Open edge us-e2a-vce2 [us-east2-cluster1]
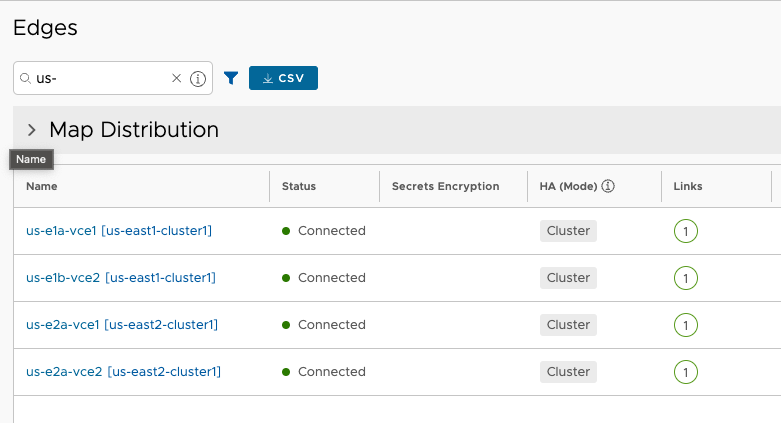The image size is (781, 423). pyautogui.click(x=124, y=372)
